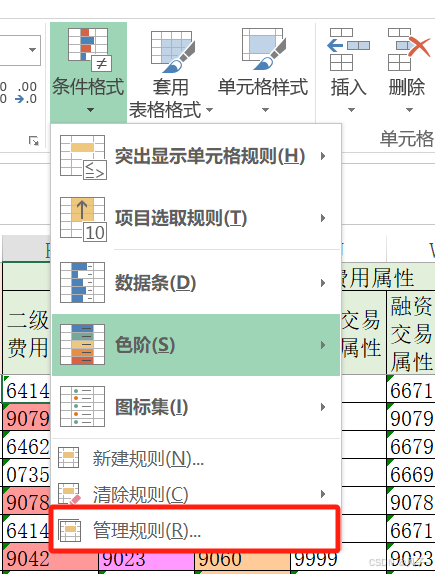
Task: Click the 插入 insert cells icon
Action: point(348,49)
